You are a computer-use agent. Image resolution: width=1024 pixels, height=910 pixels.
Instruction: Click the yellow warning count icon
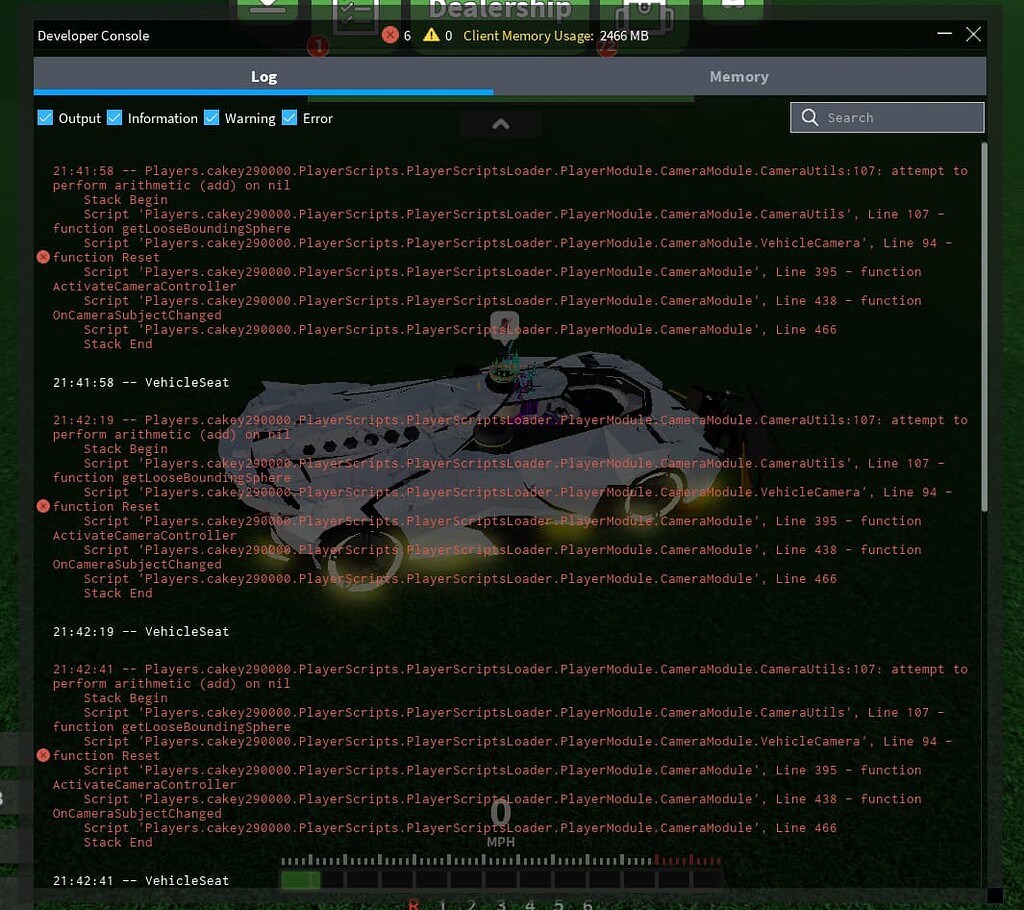pos(431,35)
